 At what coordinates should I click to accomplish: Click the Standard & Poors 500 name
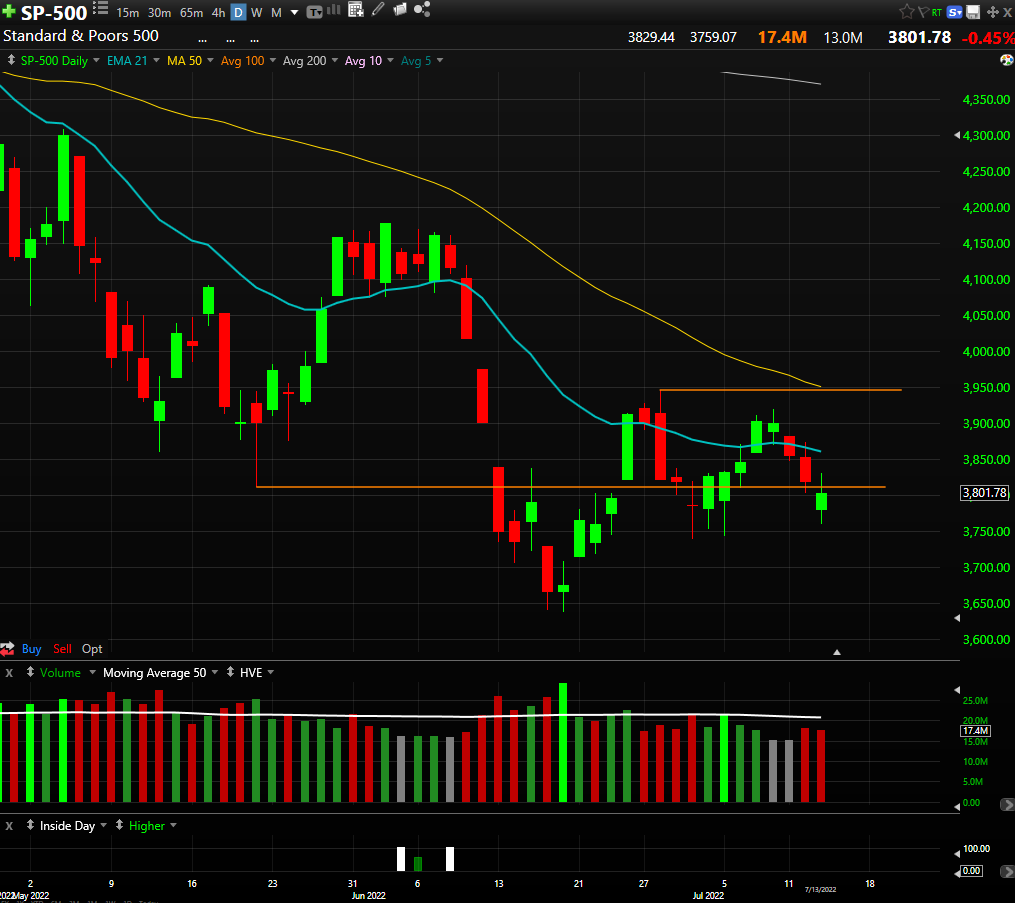point(81,36)
